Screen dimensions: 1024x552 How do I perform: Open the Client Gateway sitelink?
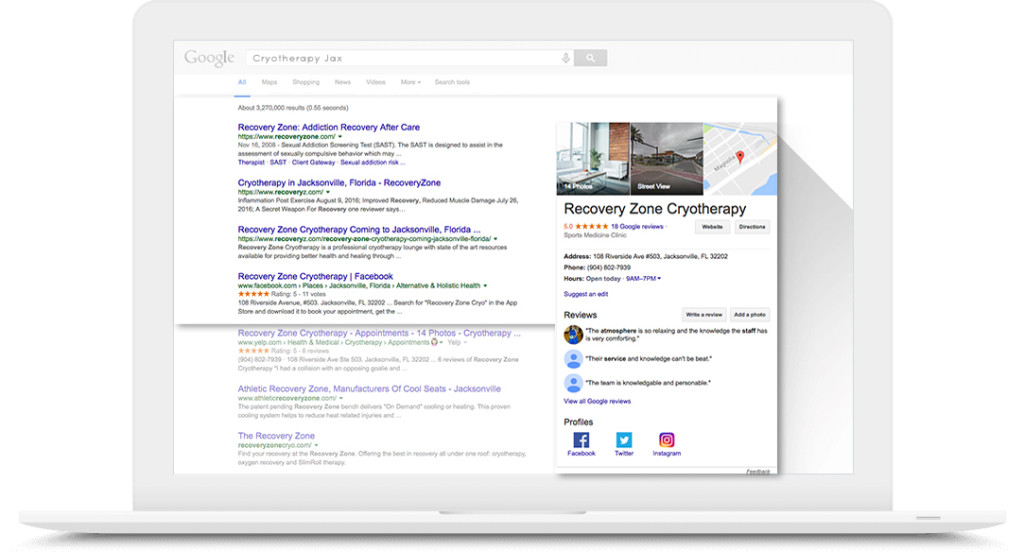(x=313, y=163)
